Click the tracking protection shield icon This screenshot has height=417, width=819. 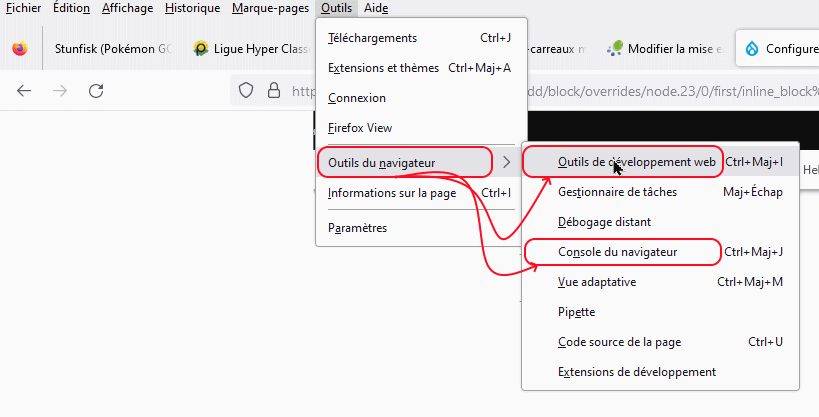[246, 90]
